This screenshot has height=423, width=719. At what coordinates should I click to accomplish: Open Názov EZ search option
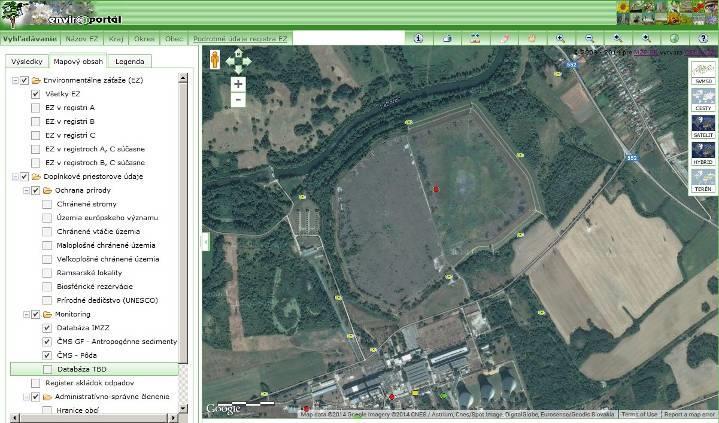pos(82,39)
